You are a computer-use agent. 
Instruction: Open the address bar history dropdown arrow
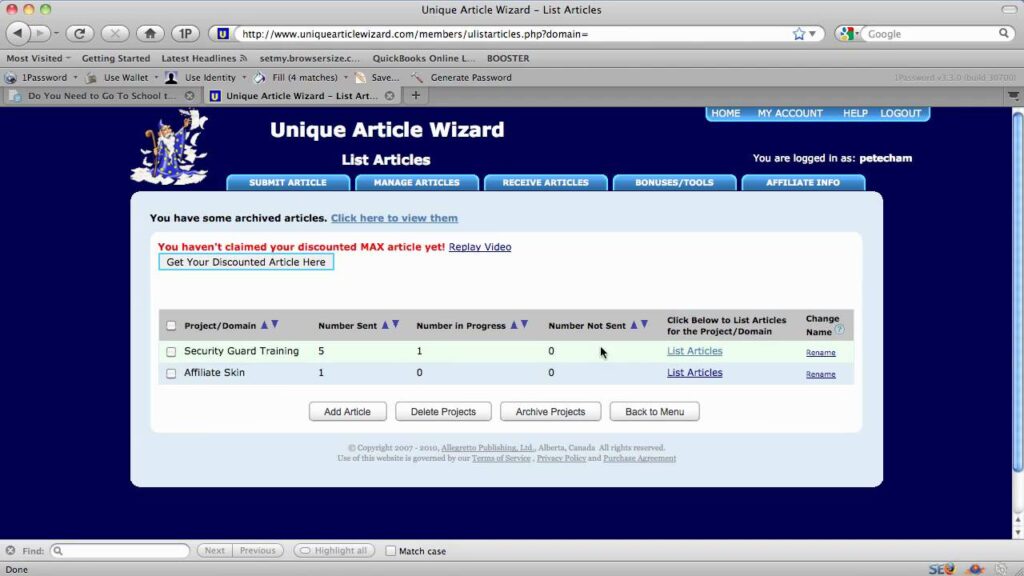(812, 34)
